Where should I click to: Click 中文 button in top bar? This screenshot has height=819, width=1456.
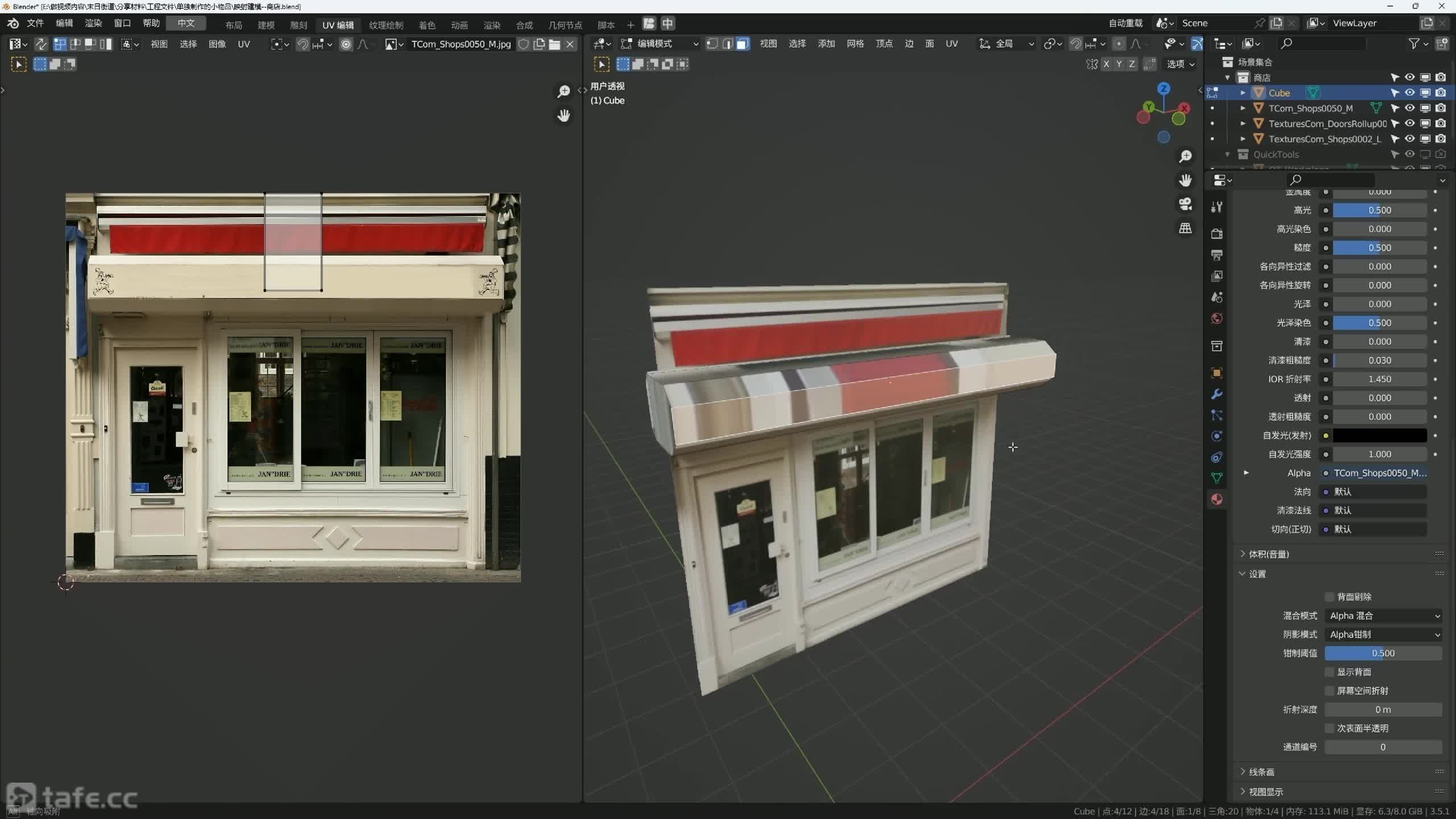pyautogui.click(x=186, y=23)
